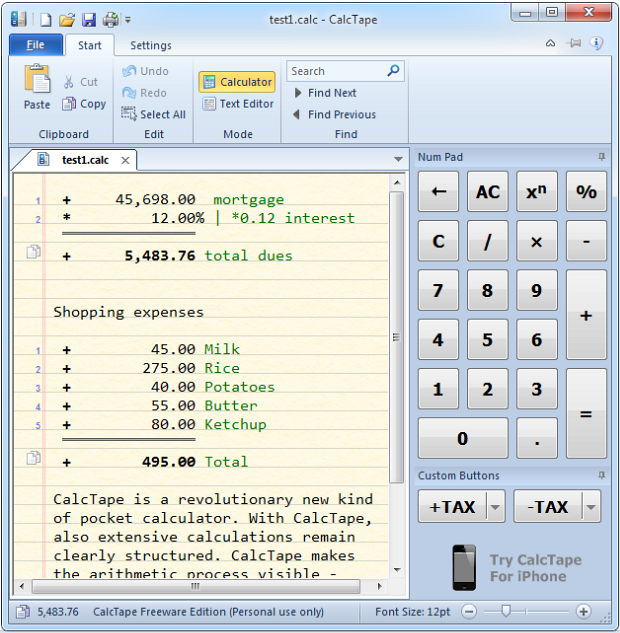The height and width of the screenshot is (633, 620).
Task: Open the +TAX dropdown arrow
Action: (x=496, y=506)
